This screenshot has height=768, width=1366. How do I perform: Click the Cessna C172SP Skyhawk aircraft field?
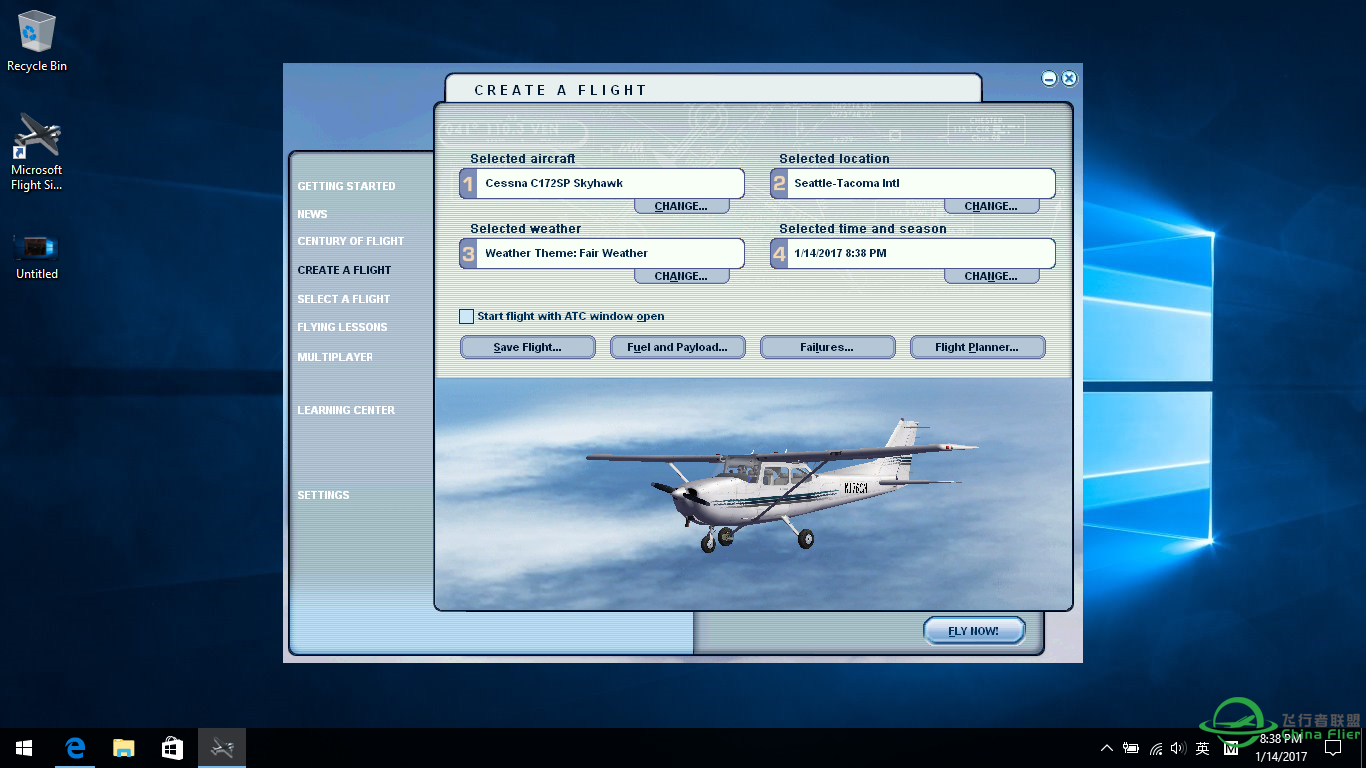tap(611, 183)
